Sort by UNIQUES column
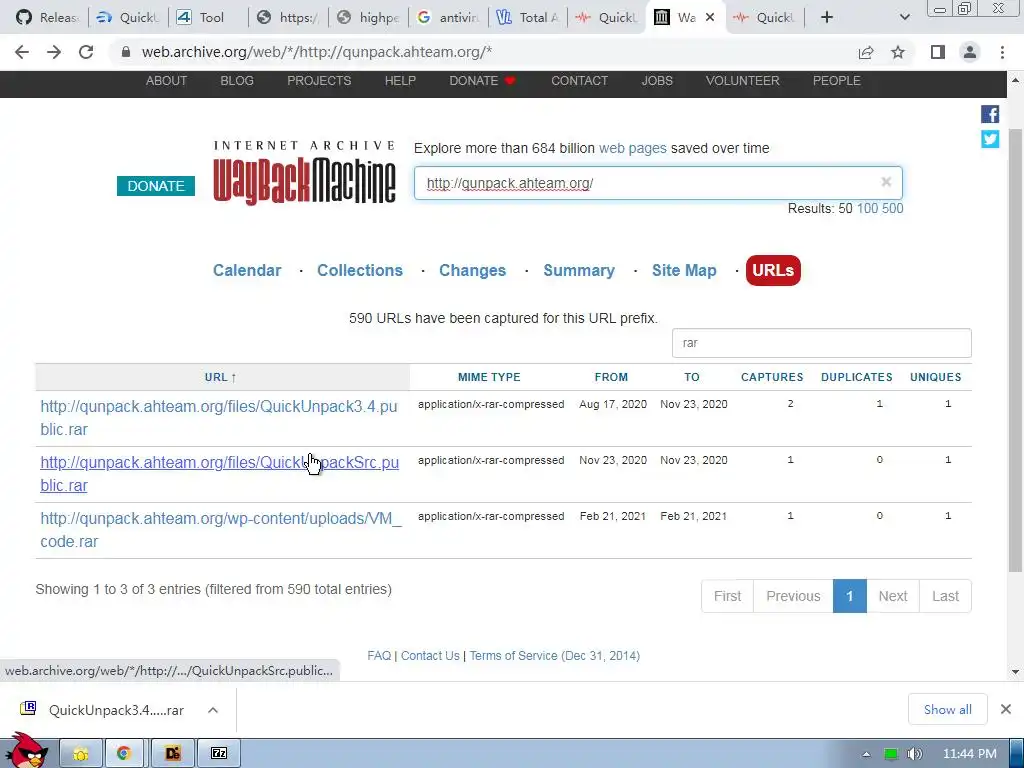 [936, 377]
